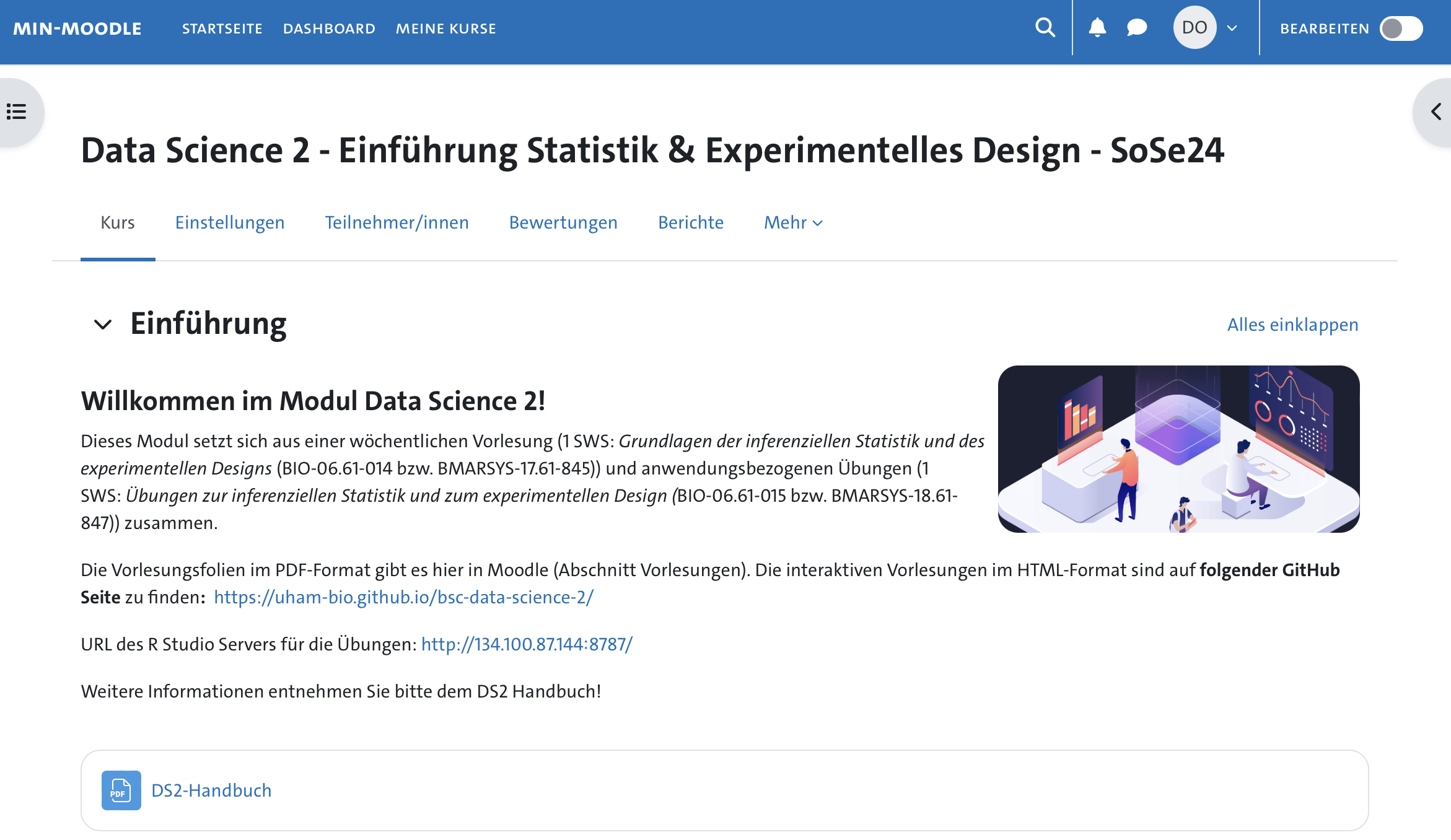Open the notifications bell icon
The image size is (1451, 840).
pos(1098,27)
